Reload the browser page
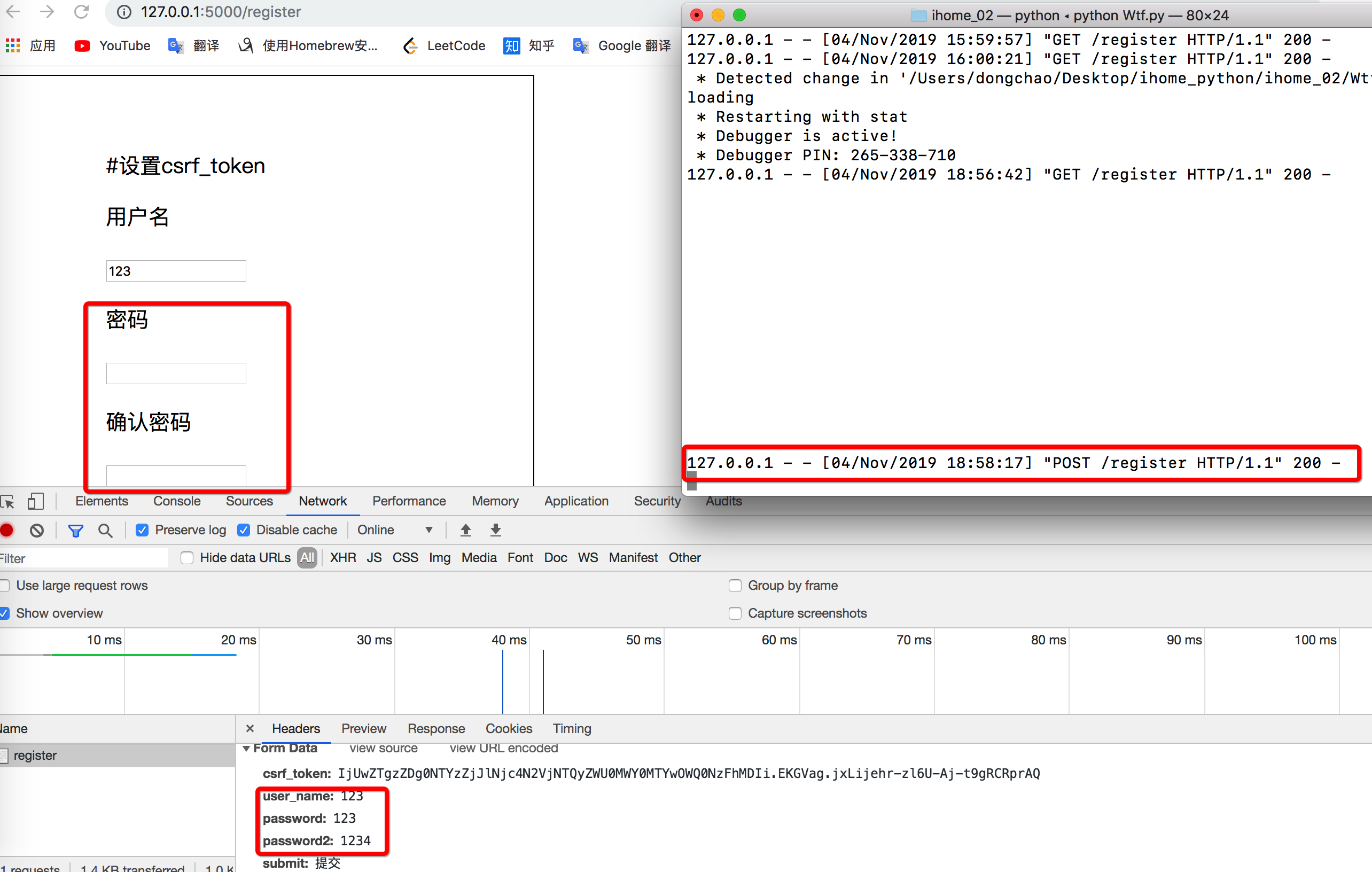Viewport: 1372px width, 872px height. (82, 11)
